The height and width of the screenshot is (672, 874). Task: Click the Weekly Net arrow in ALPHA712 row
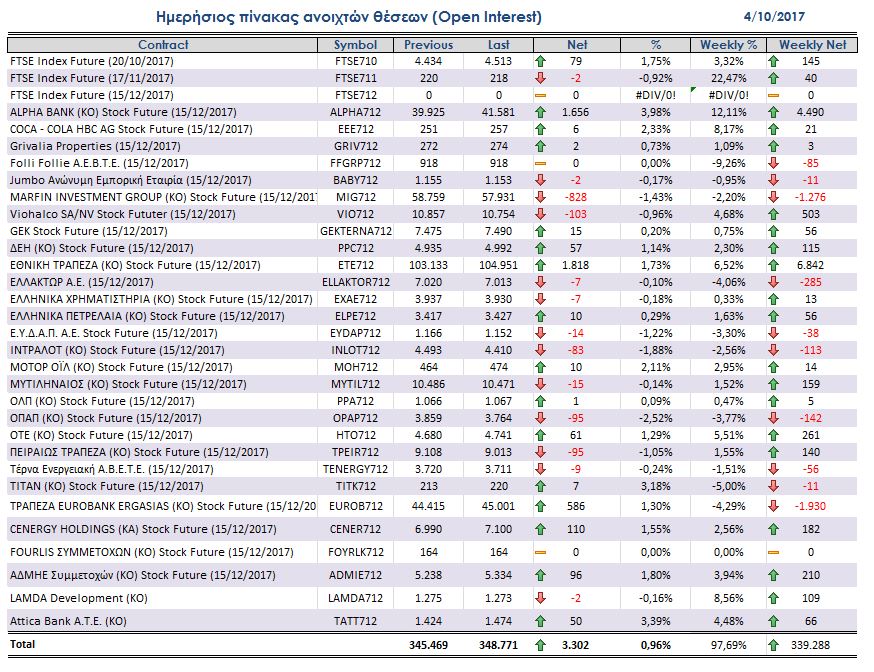[773, 112]
